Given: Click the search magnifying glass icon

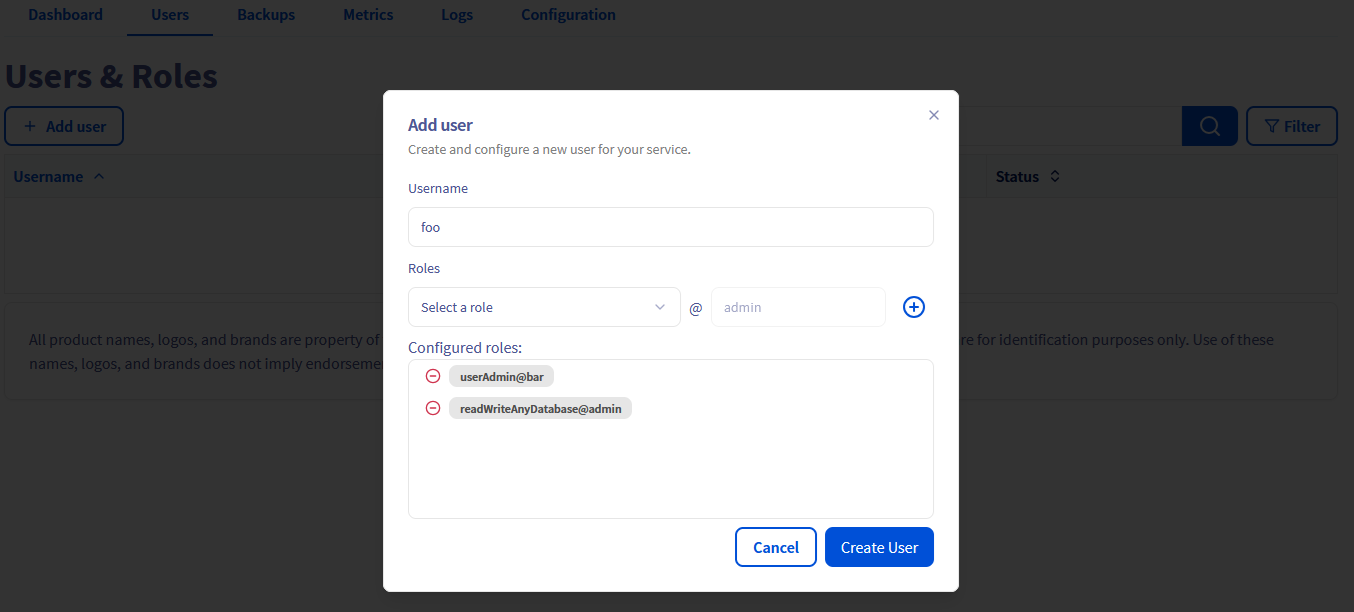Looking at the screenshot, I should pyautogui.click(x=1209, y=126).
